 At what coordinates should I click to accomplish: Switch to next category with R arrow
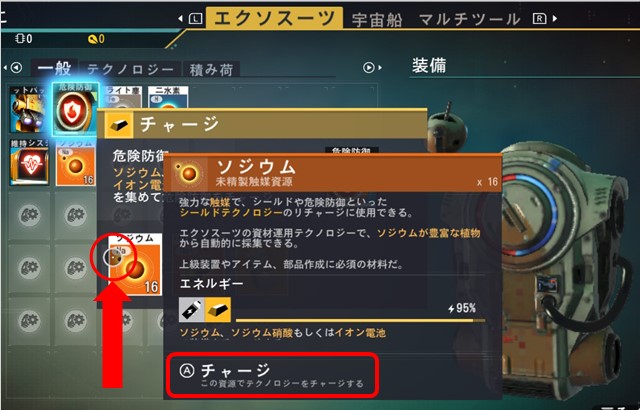(544, 18)
